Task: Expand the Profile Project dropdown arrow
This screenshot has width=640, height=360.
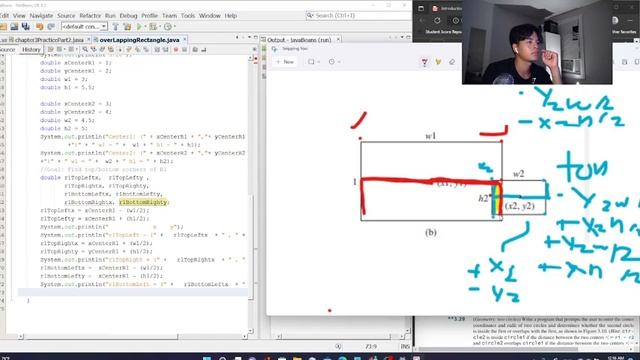Action: coord(174,27)
